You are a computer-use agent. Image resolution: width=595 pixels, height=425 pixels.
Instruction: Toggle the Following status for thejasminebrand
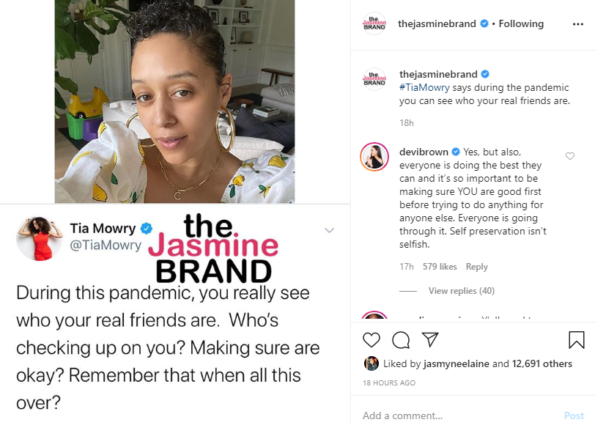[x=521, y=24]
